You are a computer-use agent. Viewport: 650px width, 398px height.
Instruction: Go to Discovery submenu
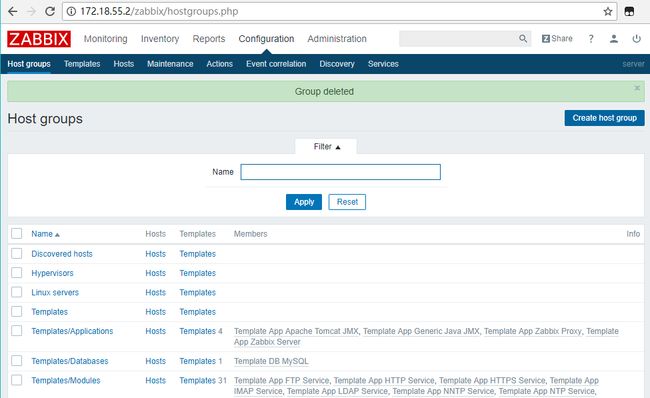click(337, 64)
